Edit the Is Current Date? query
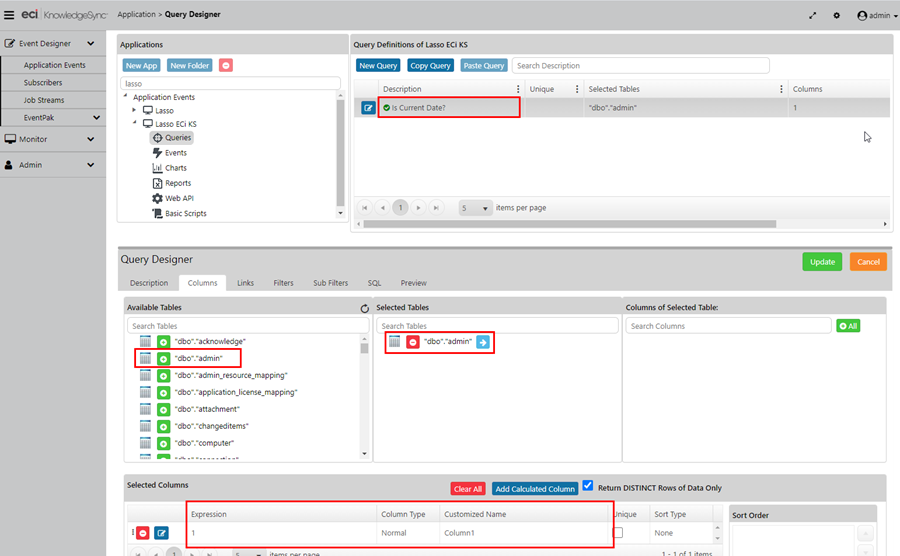The height and width of the screenshot is (556, 900). (368, 108)
